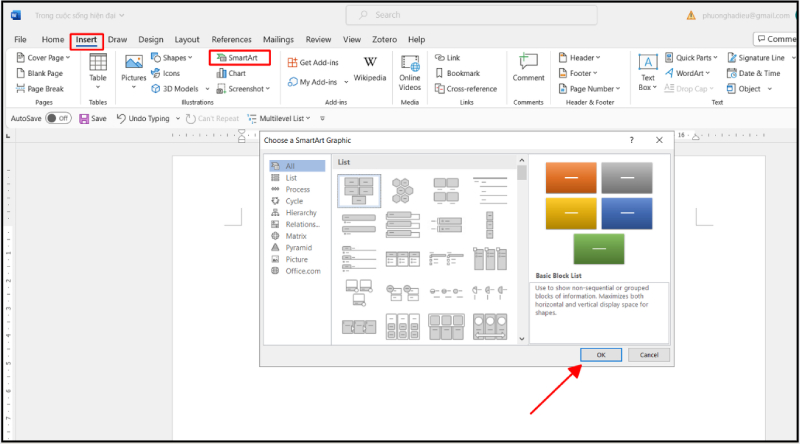Click the Help question mark in SmartArt dialog
800x444 pixels.
tap(631, 140)
